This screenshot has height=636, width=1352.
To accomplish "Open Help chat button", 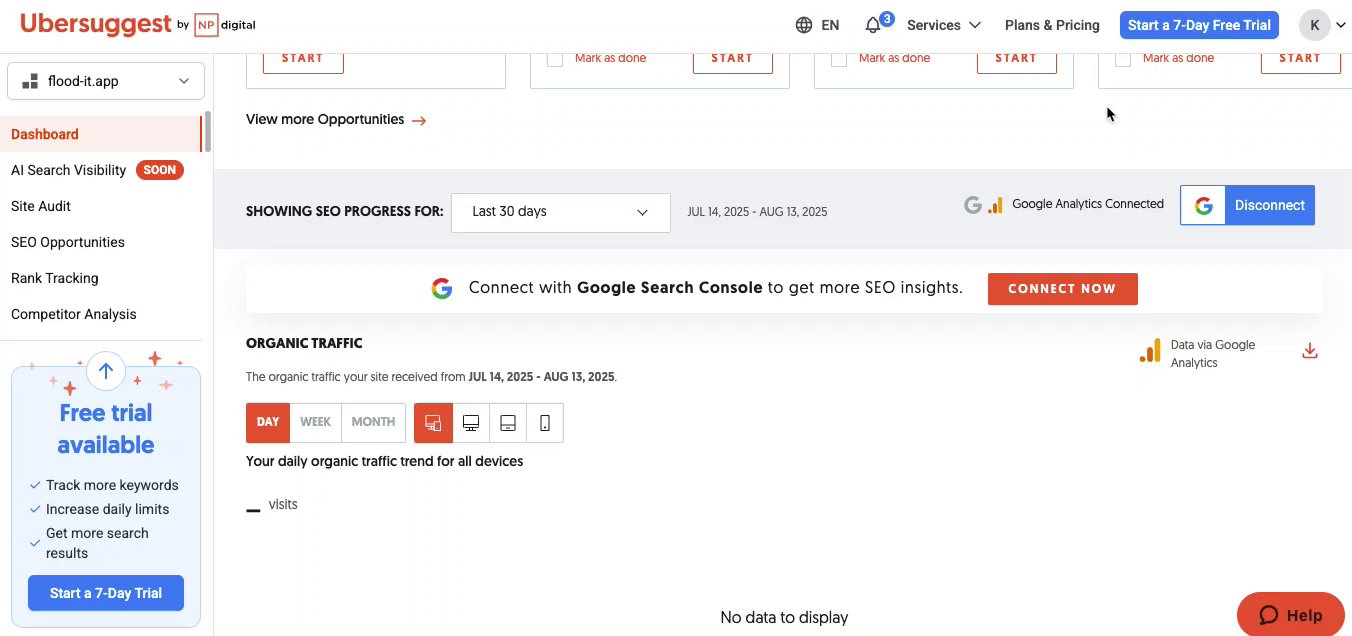I will click(x=1291, y=615).
